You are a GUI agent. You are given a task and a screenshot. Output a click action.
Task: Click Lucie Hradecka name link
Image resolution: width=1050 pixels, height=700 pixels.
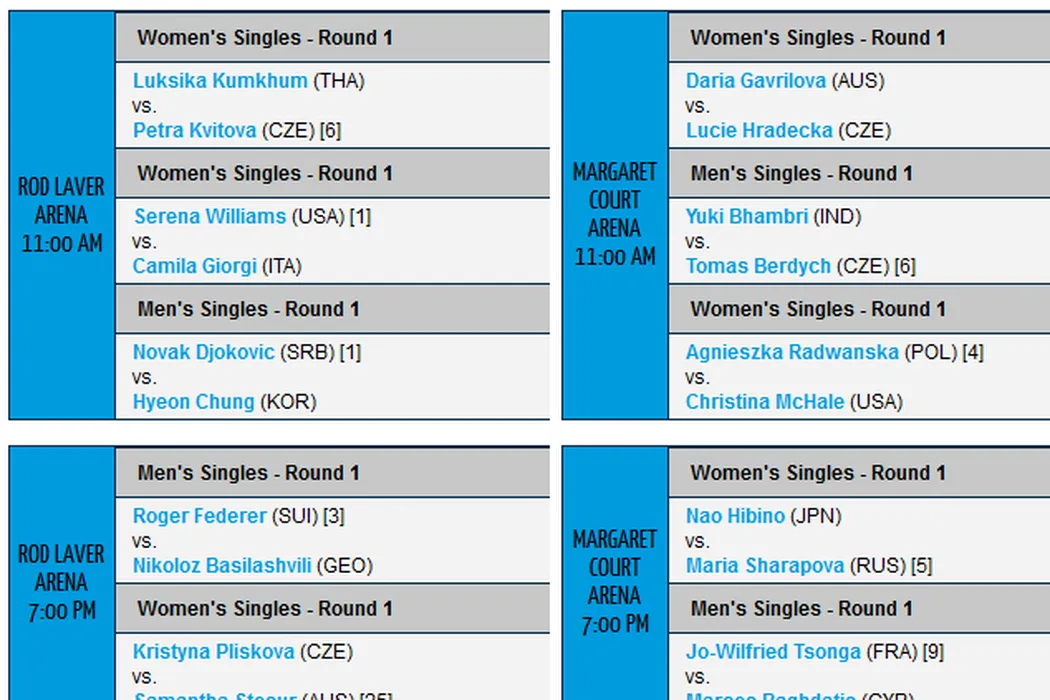tap(759, 130)
